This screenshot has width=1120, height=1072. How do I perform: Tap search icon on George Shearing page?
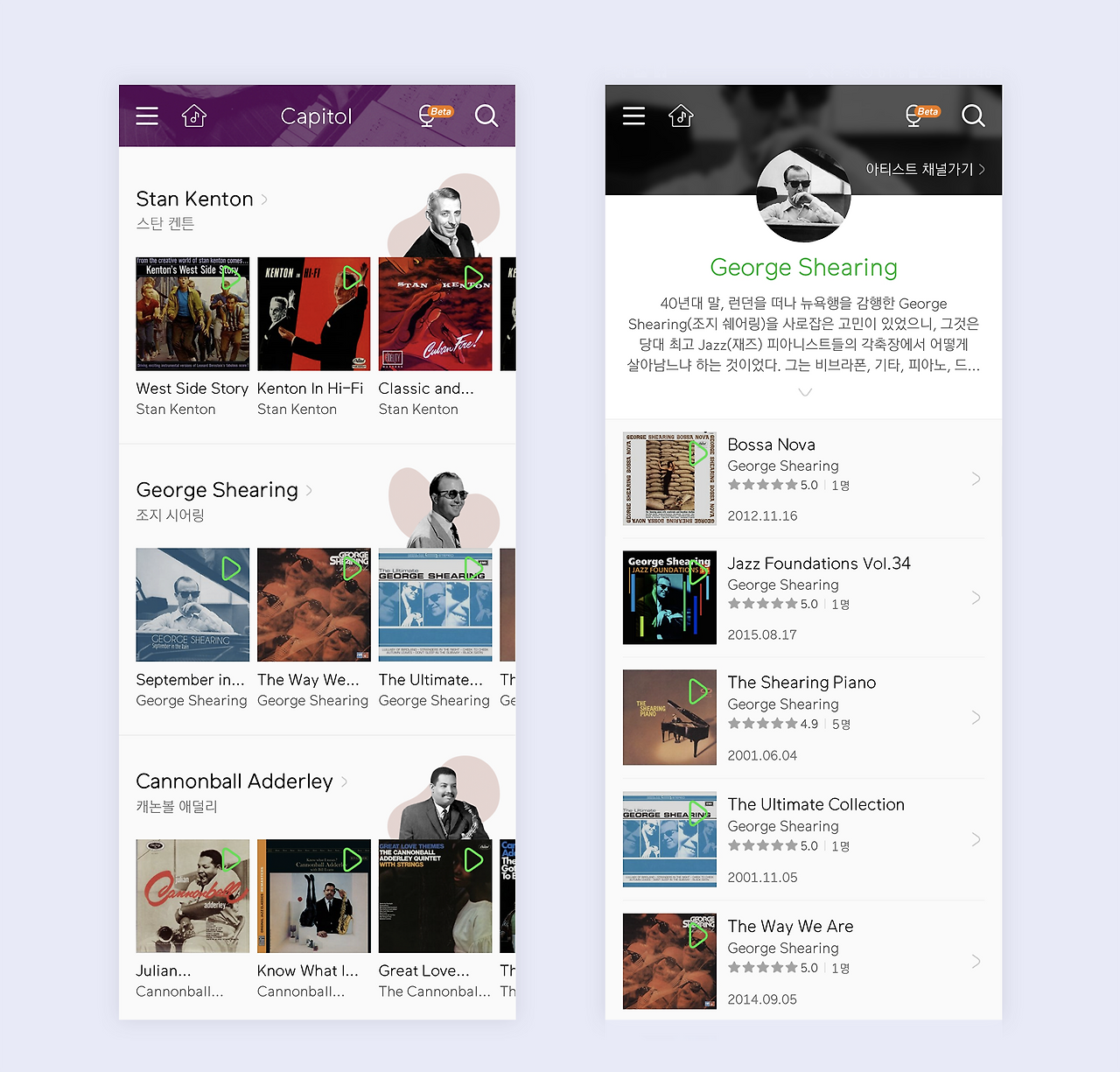[x=973, y=116]
